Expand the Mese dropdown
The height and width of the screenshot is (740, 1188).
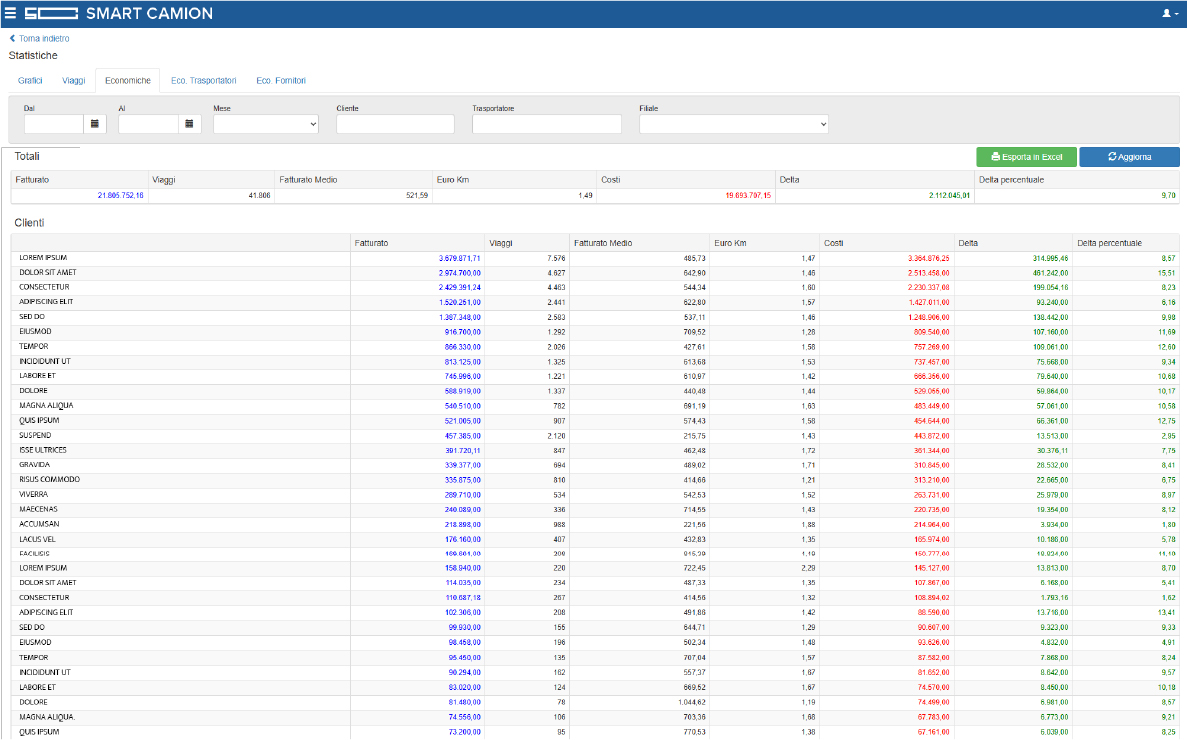(x=266, y=123)
